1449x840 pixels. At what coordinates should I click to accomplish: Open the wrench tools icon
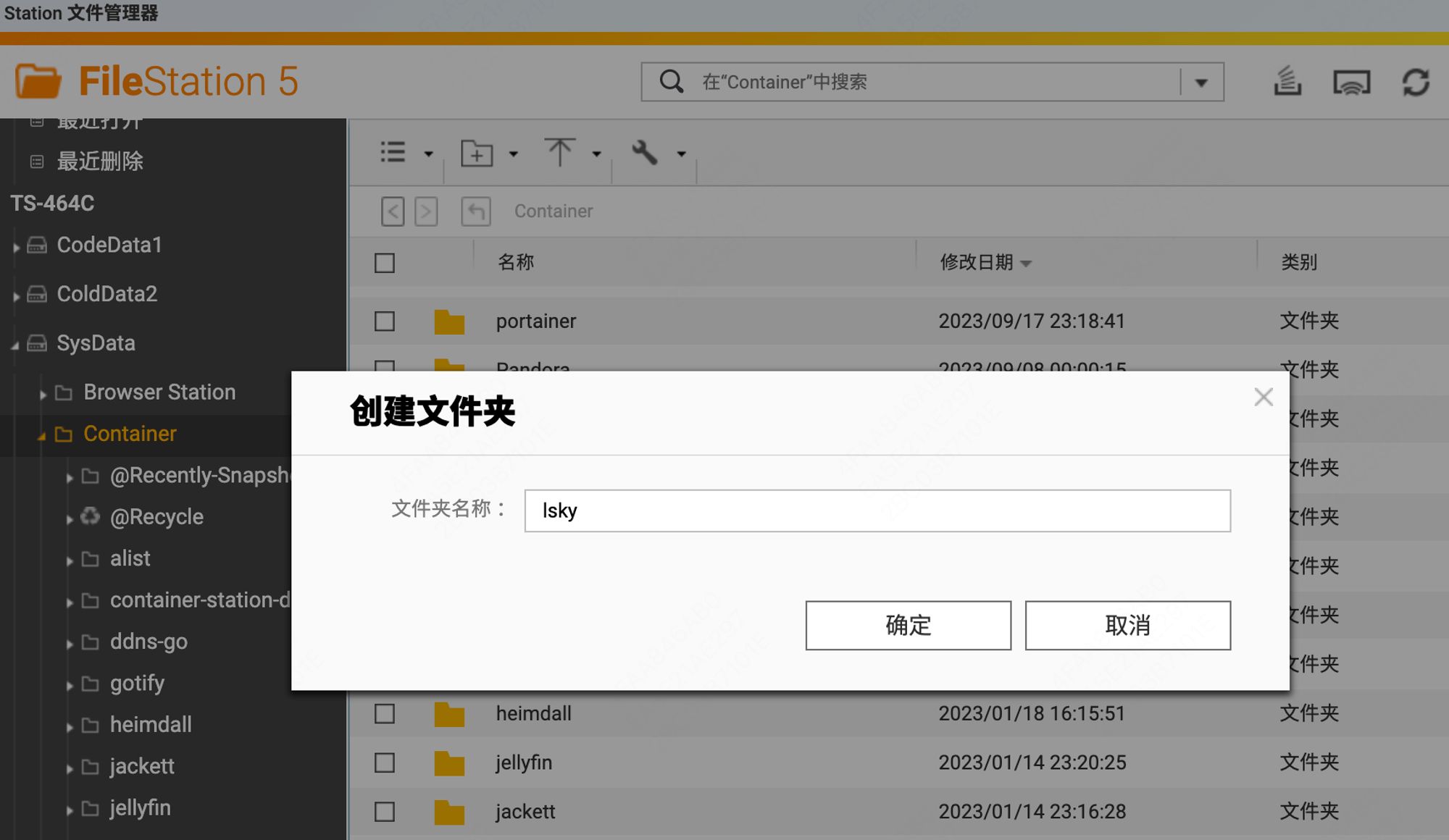[x=644, y=153]
